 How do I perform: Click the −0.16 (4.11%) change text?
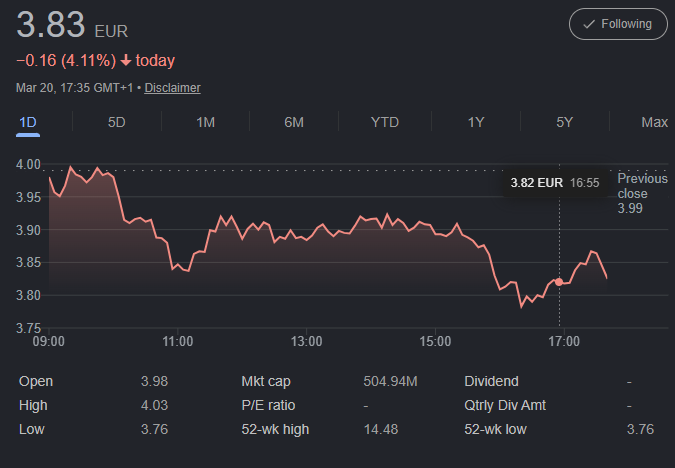(x=66, y=61)
